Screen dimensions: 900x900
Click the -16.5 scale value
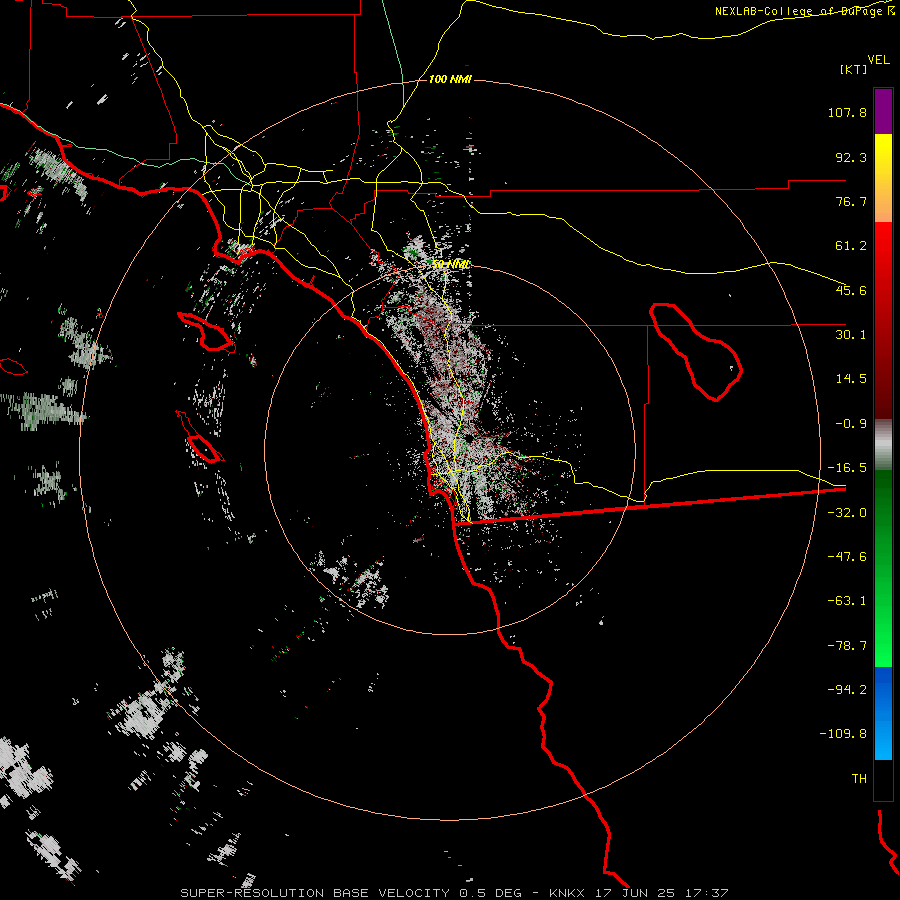click(x=847, y=468)
